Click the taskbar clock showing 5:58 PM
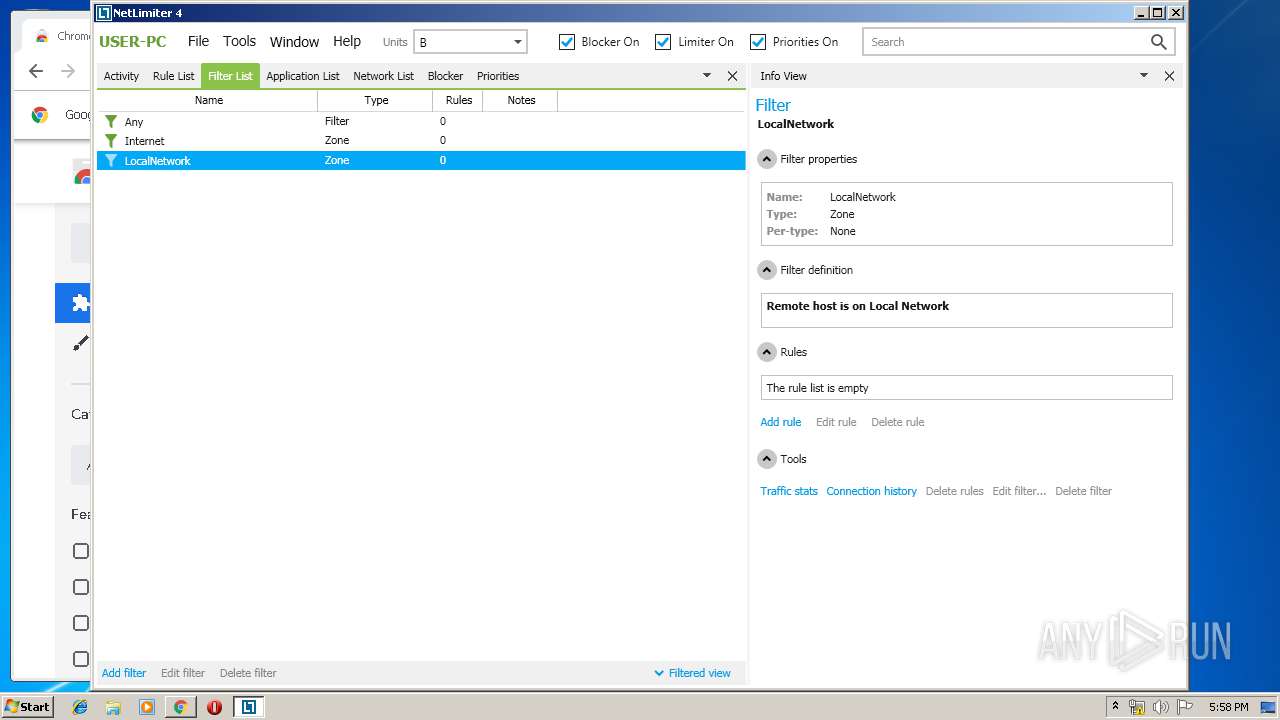 tap(1228, 707)
